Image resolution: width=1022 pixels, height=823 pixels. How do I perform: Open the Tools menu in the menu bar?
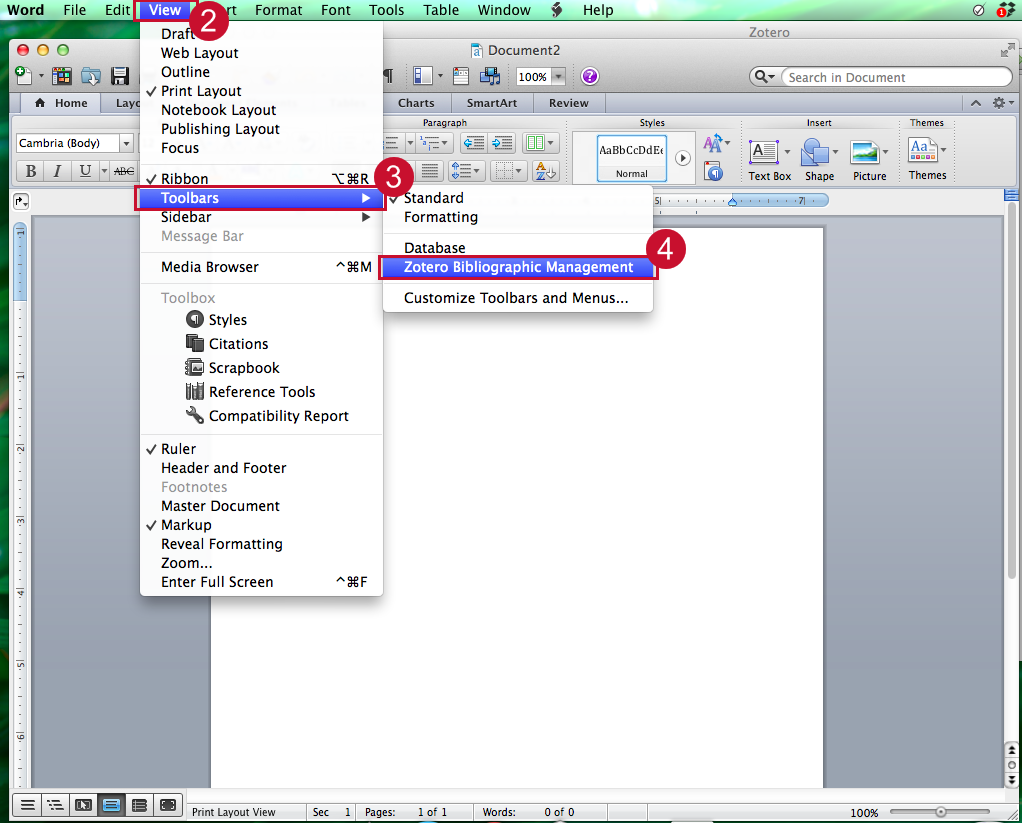coord(387,10)
